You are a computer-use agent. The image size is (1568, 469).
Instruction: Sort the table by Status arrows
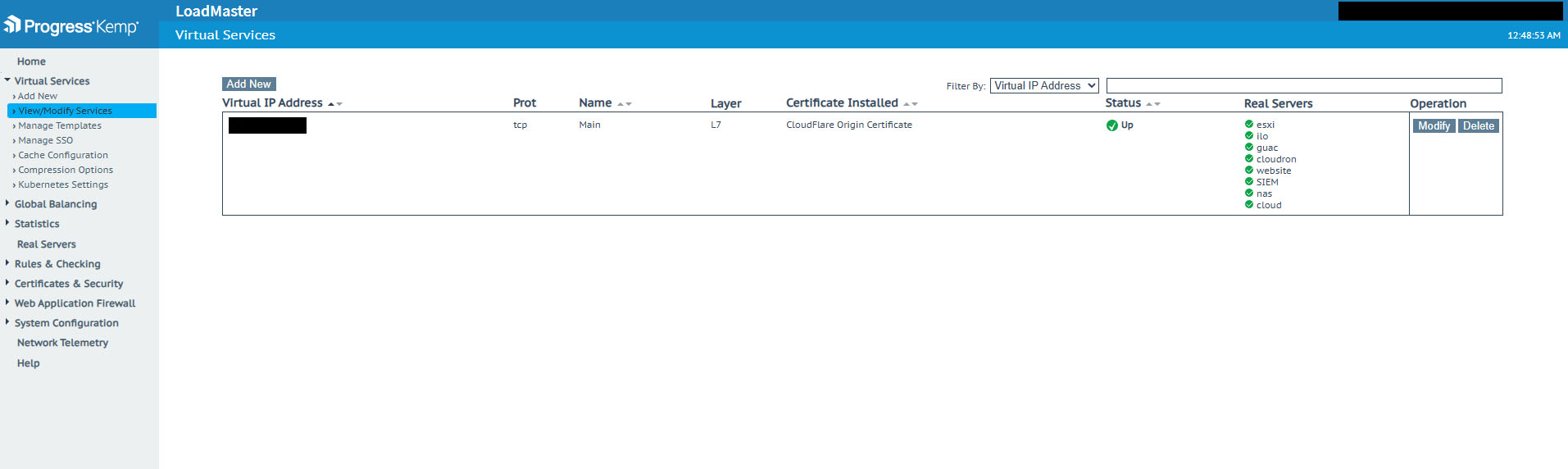point(1152,104)
